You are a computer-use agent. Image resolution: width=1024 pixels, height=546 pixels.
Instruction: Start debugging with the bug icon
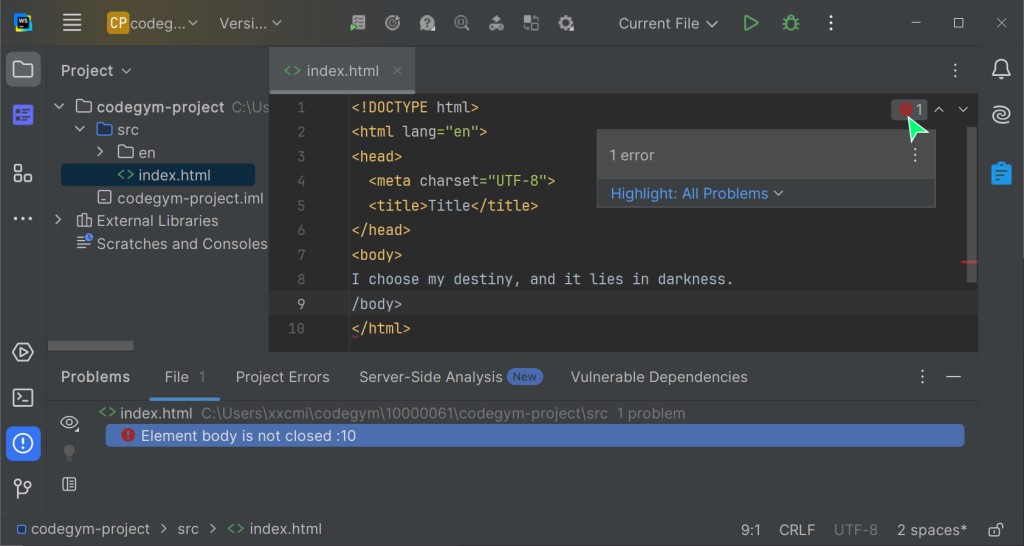click(791, 23)
